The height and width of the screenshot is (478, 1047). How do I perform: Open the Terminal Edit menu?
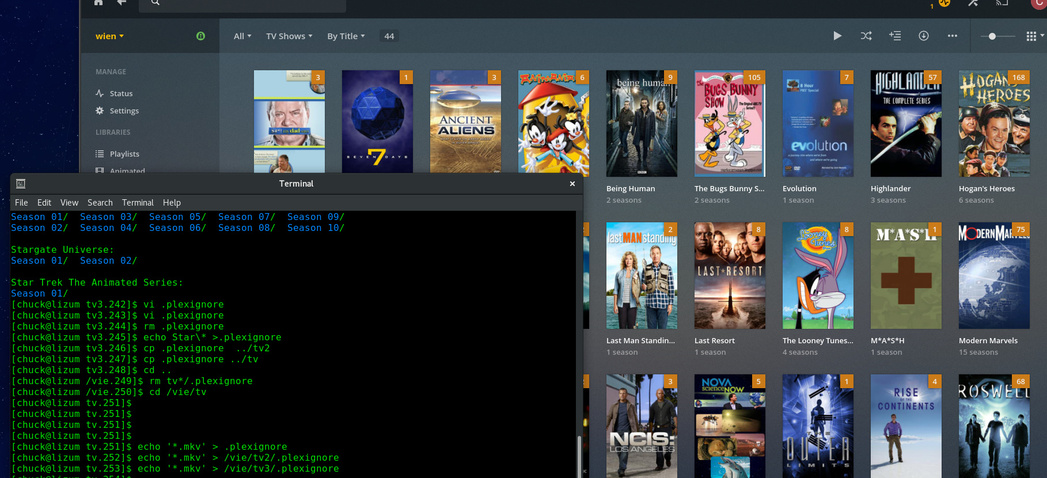(x=44, y=202)
